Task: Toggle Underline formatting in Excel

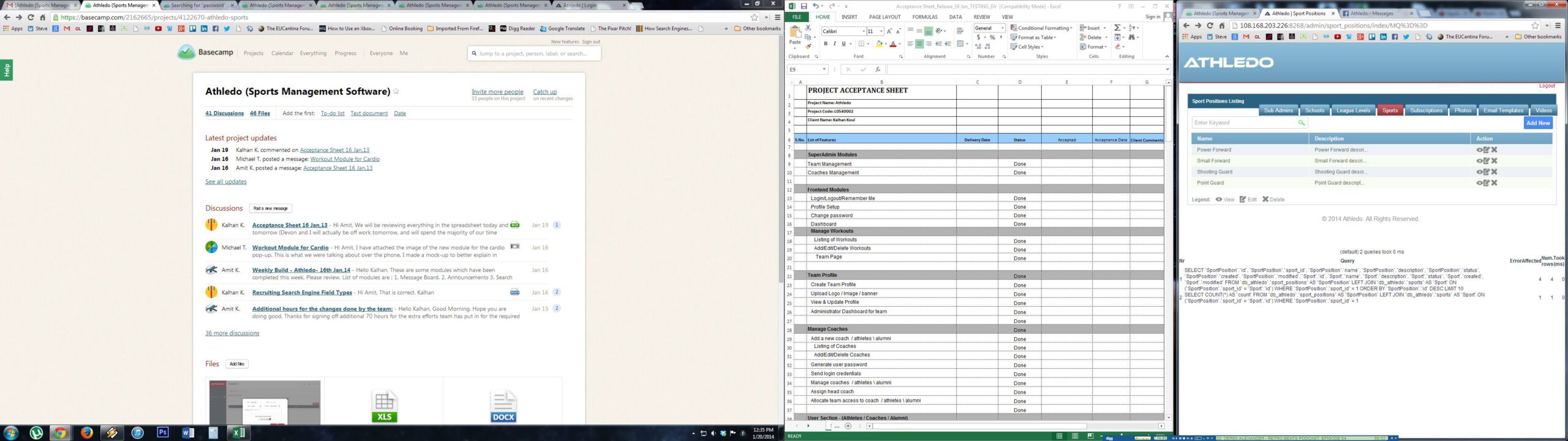Action: (x=843, y=44)
